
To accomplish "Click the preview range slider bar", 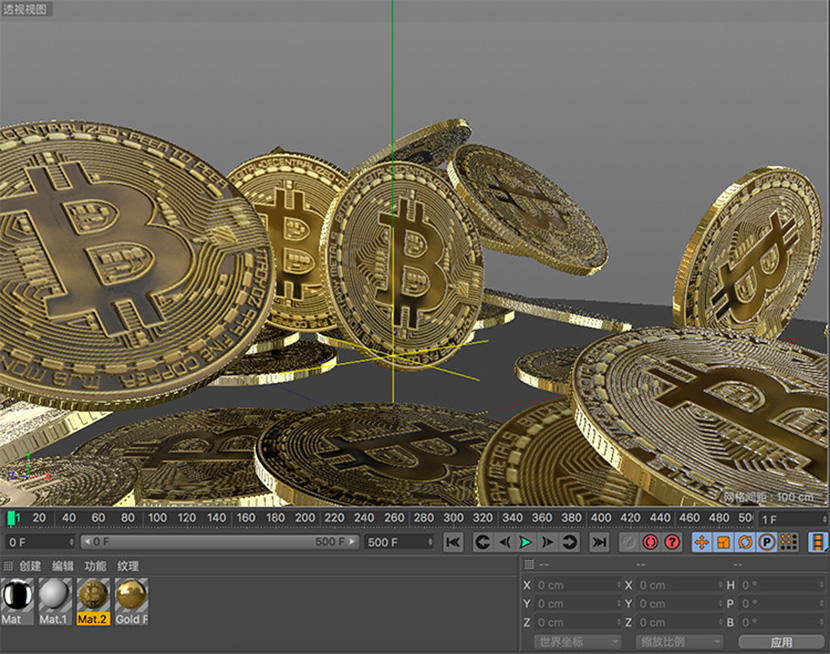I will click(220, 542).
